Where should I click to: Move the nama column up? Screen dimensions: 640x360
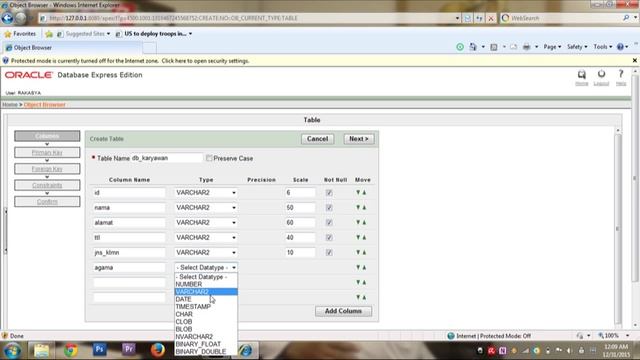coord(364,207)
